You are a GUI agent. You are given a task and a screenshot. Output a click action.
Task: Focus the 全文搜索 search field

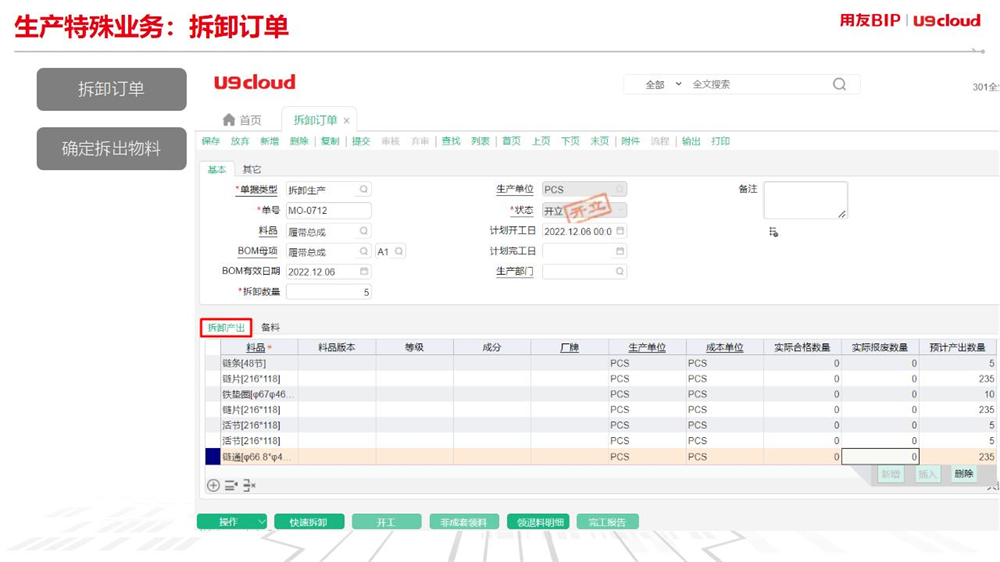pyautogui.click(x=759, y=84)
